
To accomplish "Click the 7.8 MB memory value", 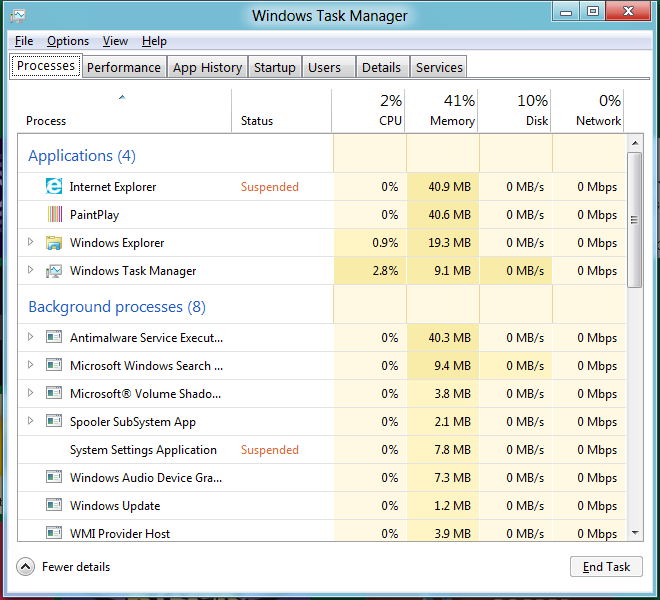I will click(x=452, y=450).
